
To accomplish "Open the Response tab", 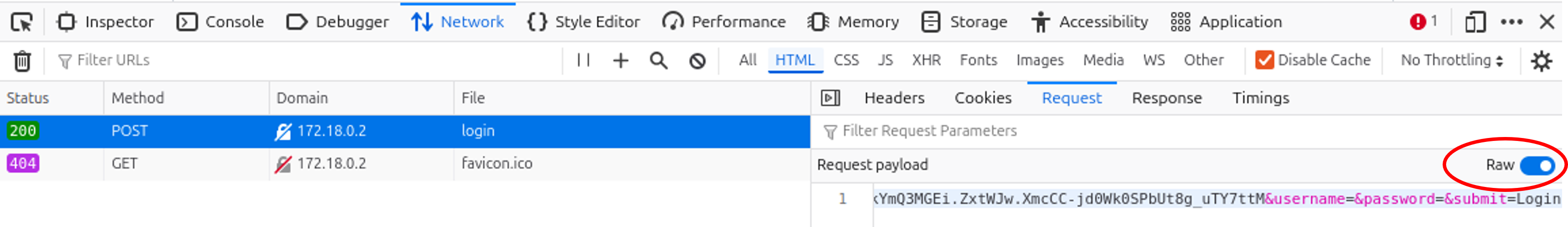I will click(1166, 97).
